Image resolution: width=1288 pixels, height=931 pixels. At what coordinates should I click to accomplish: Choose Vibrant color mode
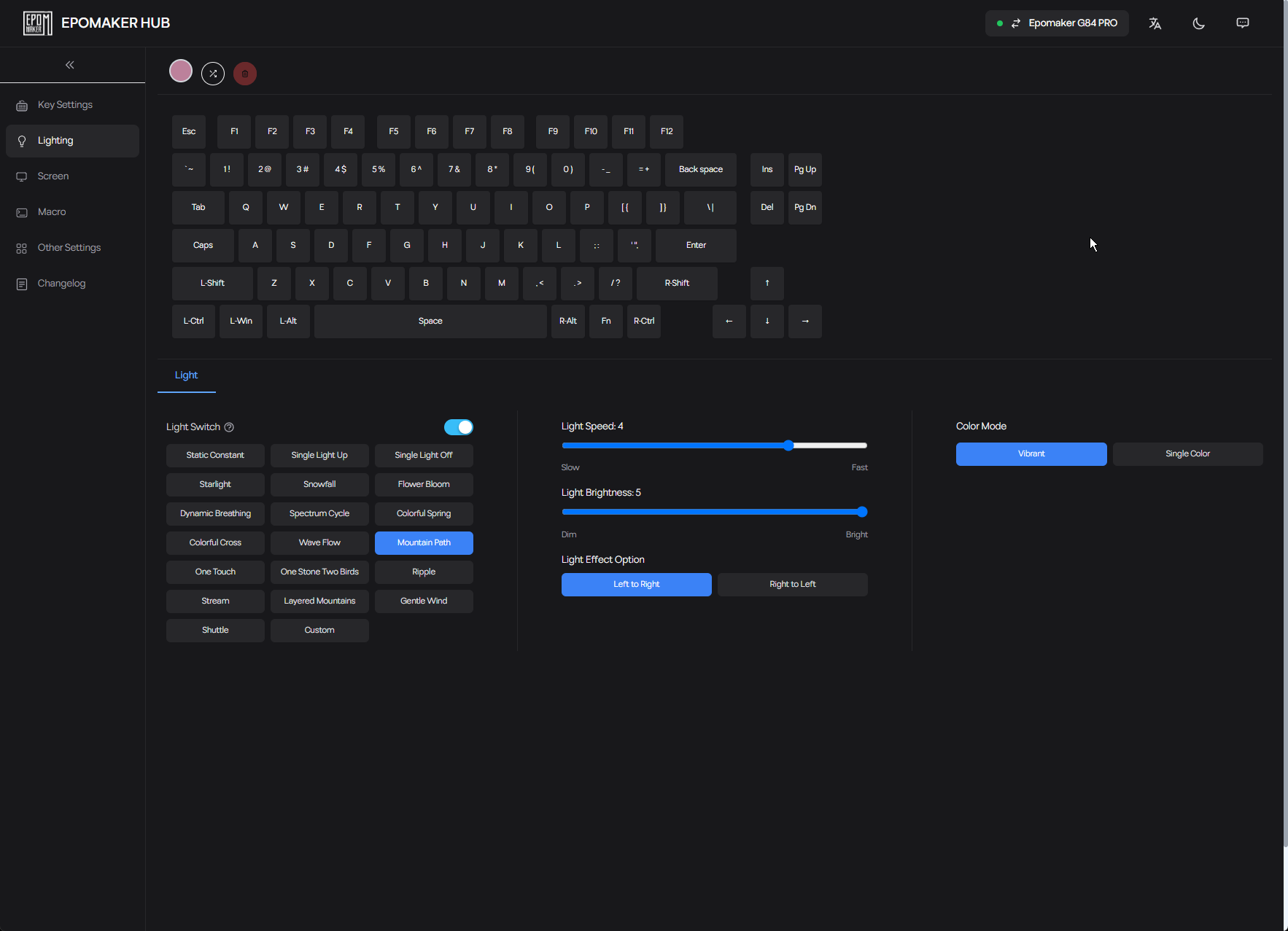(1031, 454)
